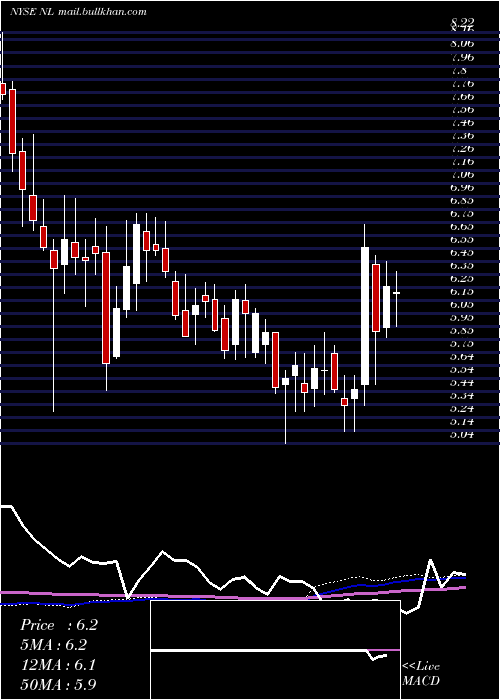Click the 5.24 price axis label
Image resolution: width=500 pixels, height=700 pixels.
pos(462,409)
